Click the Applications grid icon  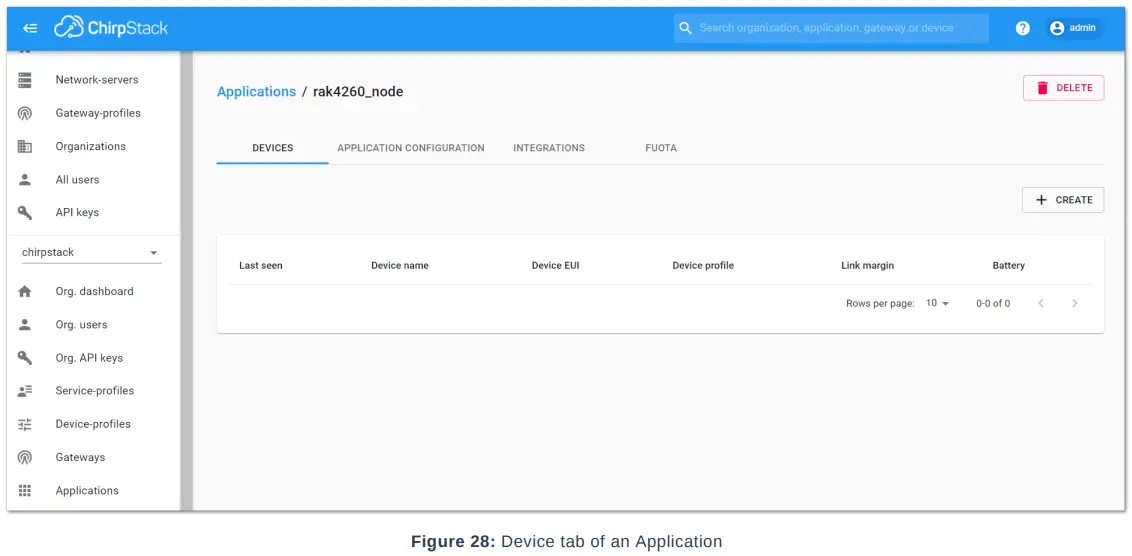(x=25, y=490)
